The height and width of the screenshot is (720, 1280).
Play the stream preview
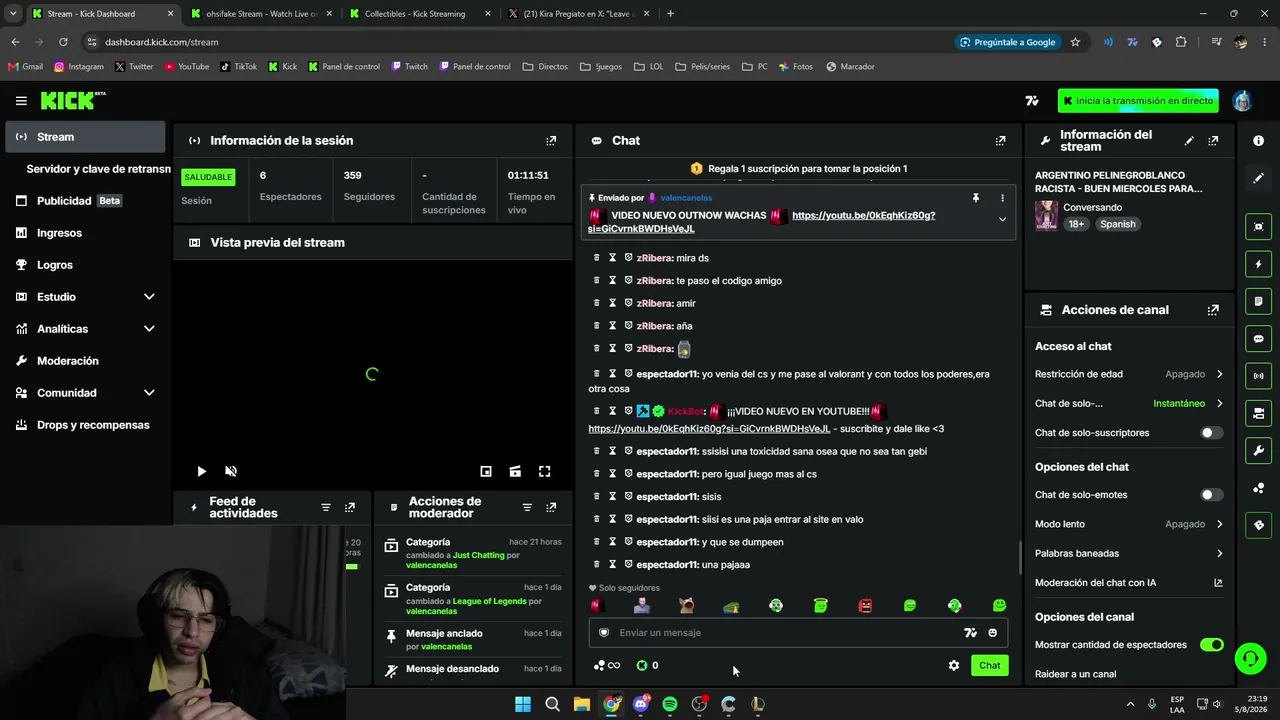pyautogui.click(x=202, y=471)
